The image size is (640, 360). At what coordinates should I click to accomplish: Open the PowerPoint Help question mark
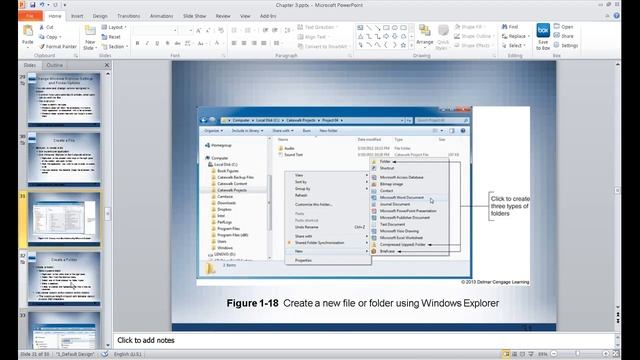pos(616,16)
